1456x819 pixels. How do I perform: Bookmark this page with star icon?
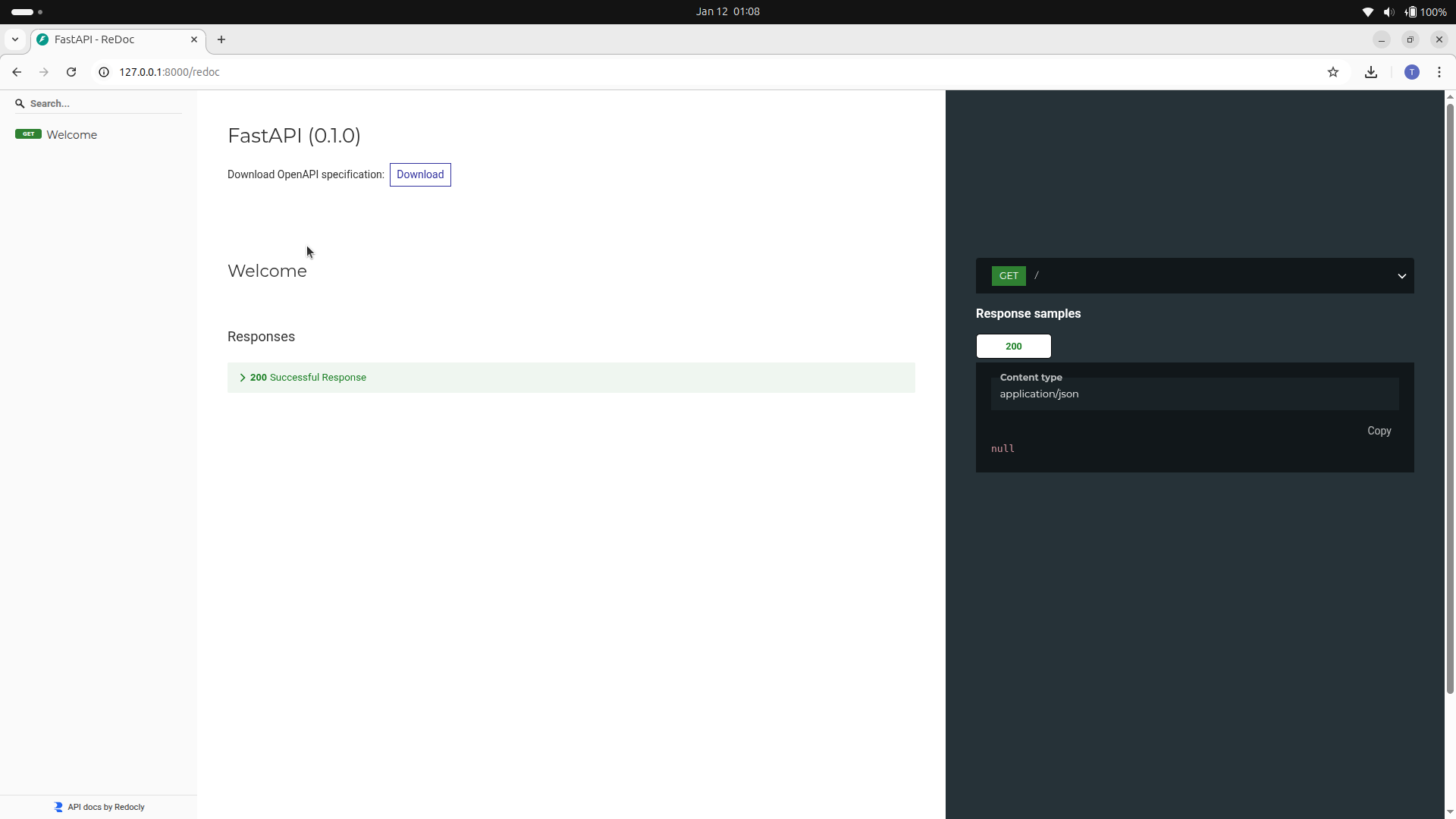coord(1333,72)
